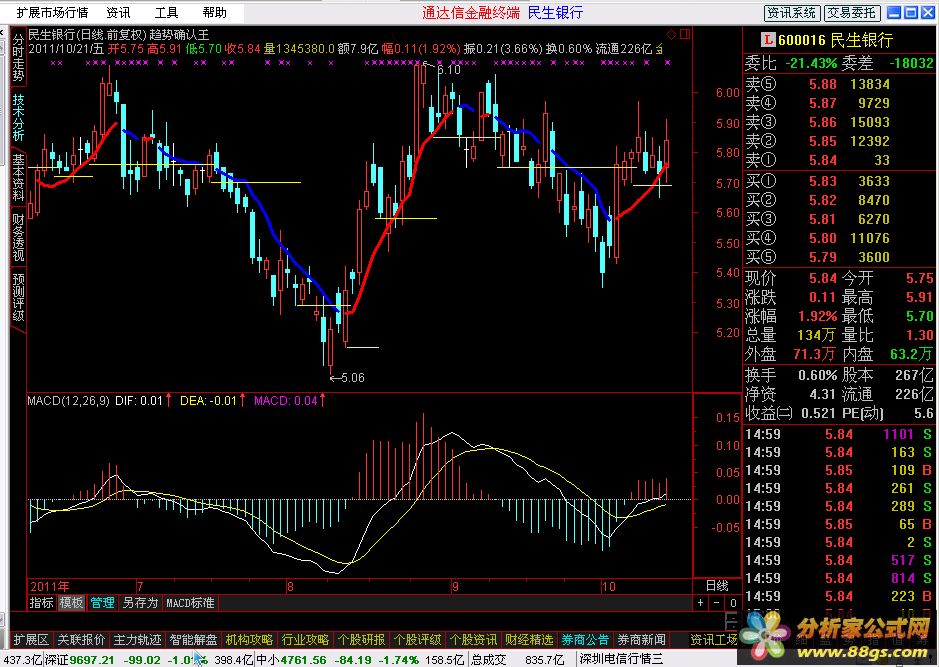Viewport: 939px width, 667px height.
Task: Click the 买① price 5.83 row
Action: coord(840,181)
